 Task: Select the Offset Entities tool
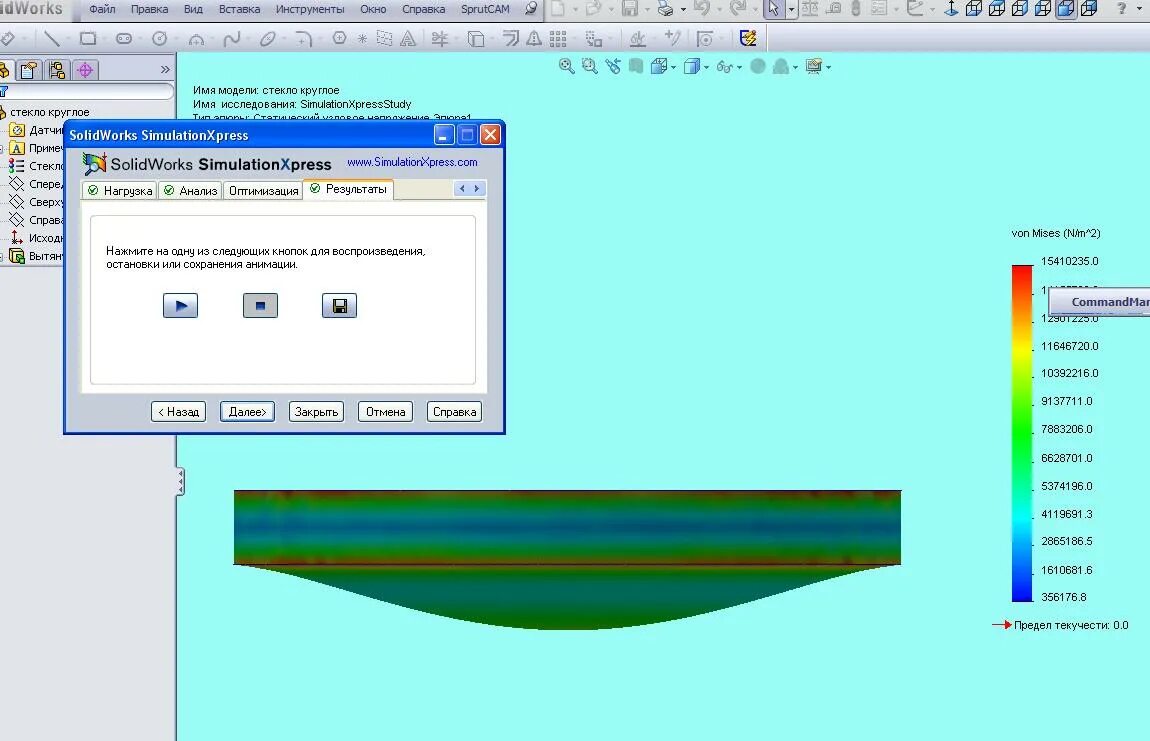point(510,38)
